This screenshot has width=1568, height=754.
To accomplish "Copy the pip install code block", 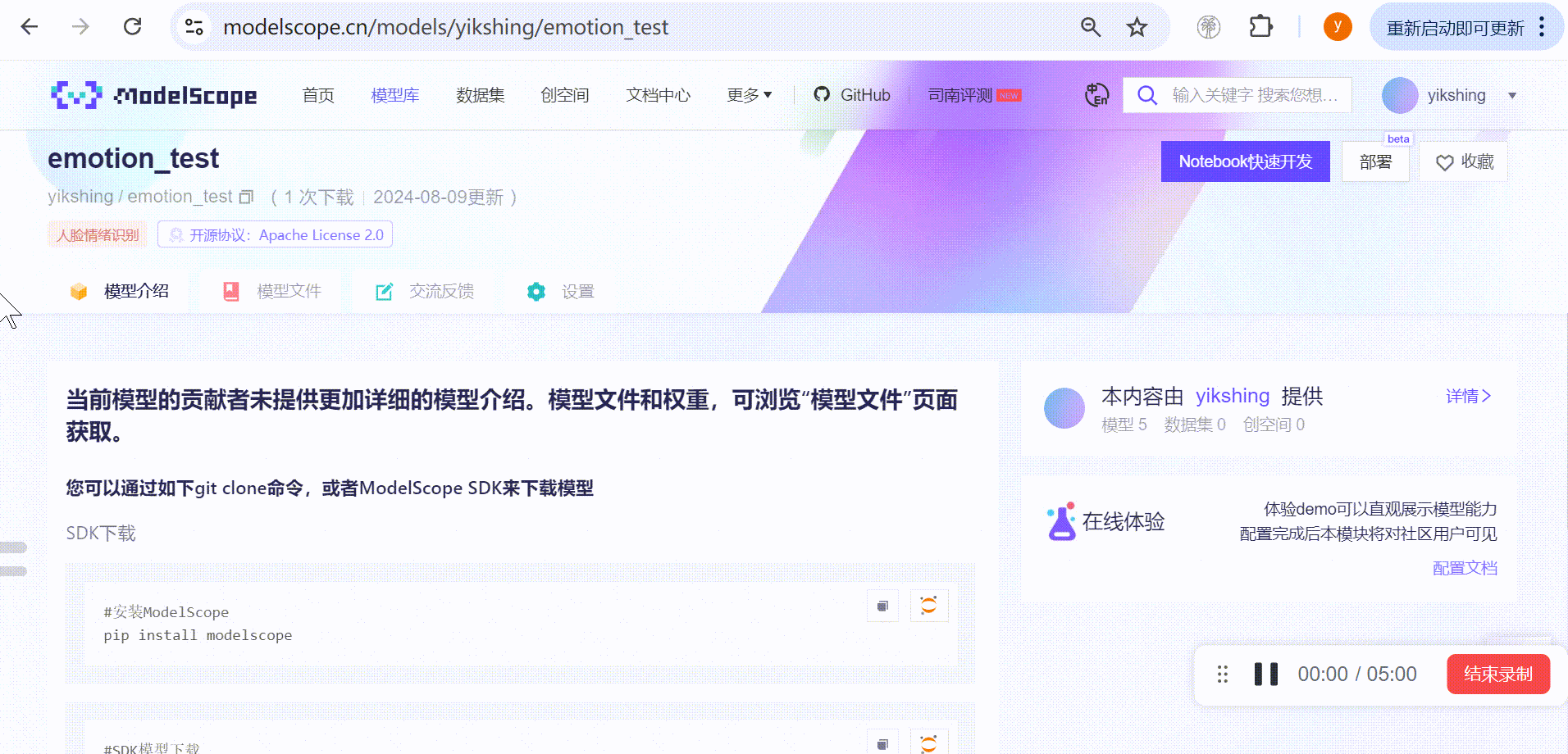I will 882,606.
